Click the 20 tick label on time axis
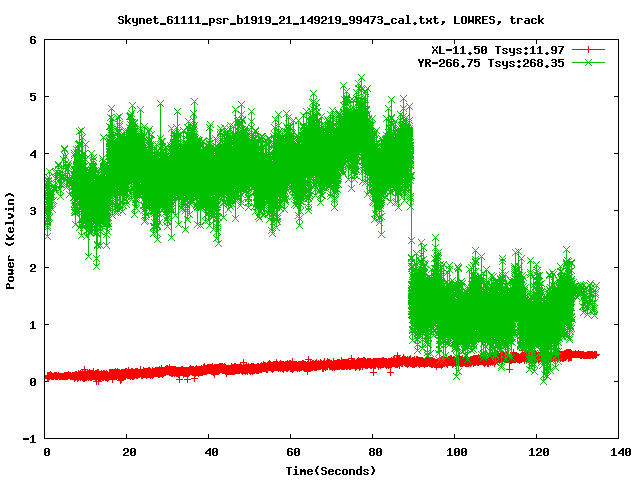Viewport: 640px width, 480px height. (x=128, y=452)
